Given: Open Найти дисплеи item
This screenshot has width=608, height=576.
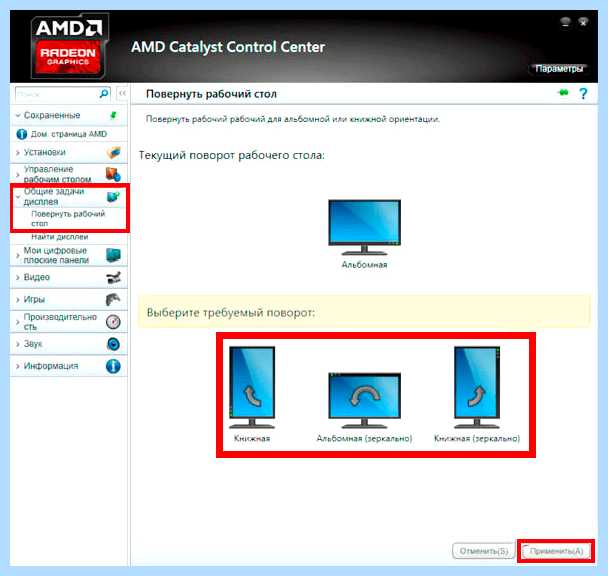Looking at the screenshot, I should pyautogui.click(x=60, y=237).
